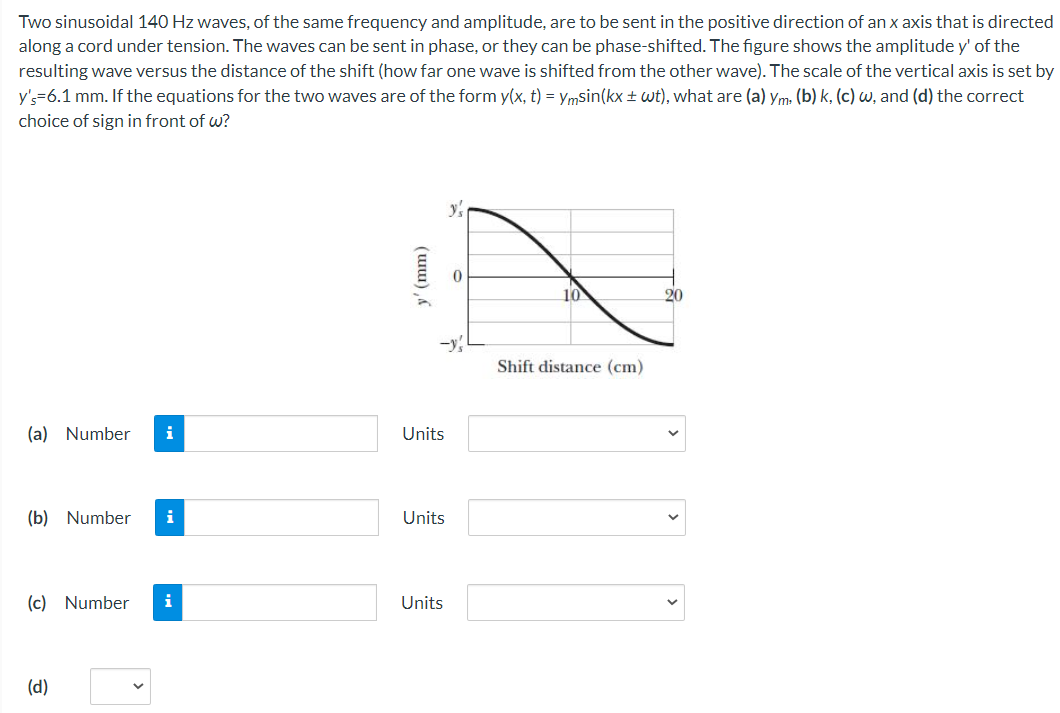
Task: Open the Units dropdown for part (b)
Action: coord(575,518)
